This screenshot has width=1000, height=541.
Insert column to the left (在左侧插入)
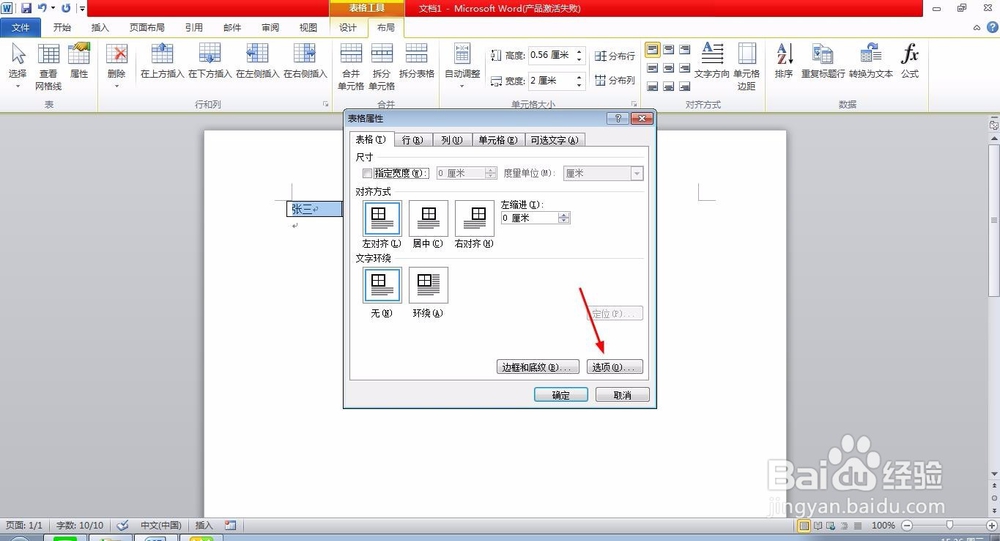258,61
